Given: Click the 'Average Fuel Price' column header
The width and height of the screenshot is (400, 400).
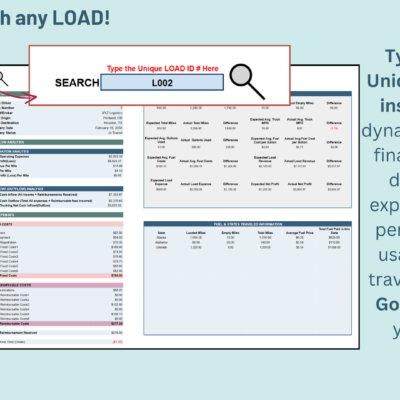Looking at the screenshot, I should (x=300, y=233).
